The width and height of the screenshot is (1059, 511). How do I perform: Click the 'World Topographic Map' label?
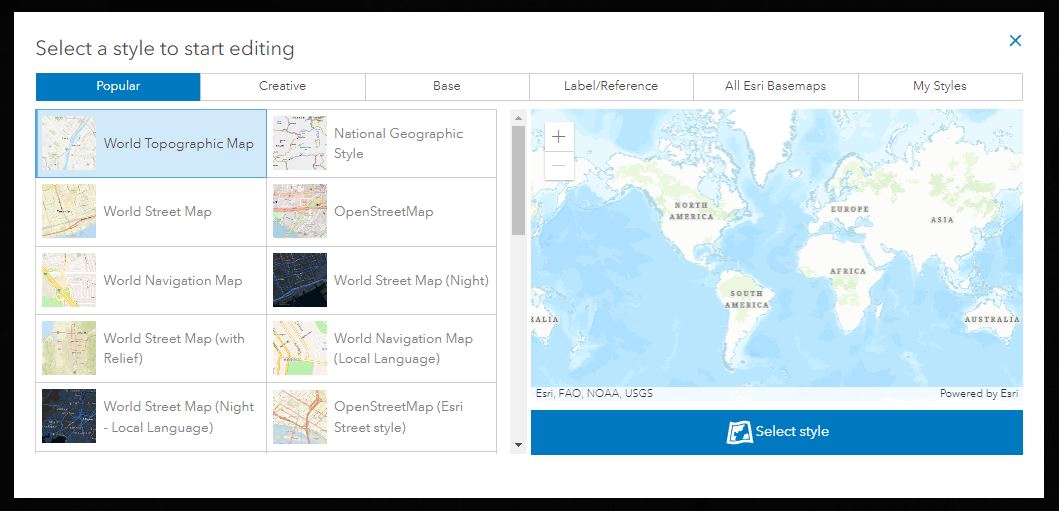(x=179, y=144)
